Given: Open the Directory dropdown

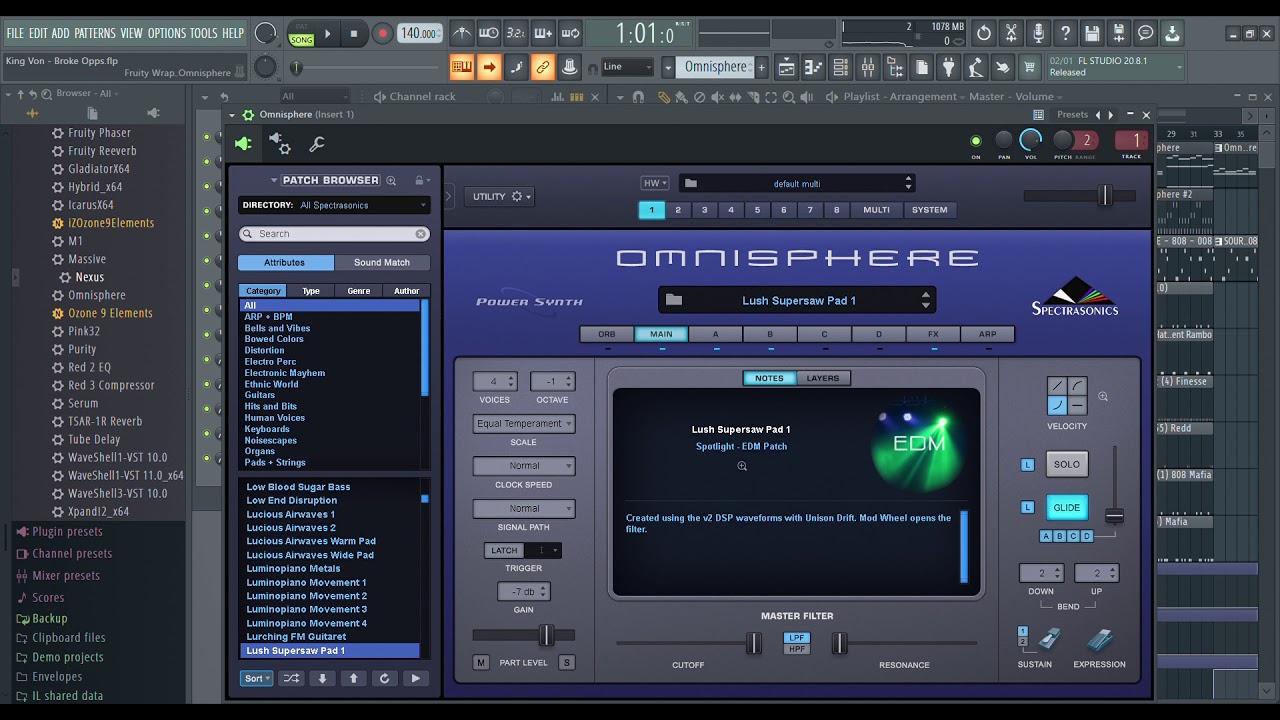Looking at the screenshot, I should point(334,205).
